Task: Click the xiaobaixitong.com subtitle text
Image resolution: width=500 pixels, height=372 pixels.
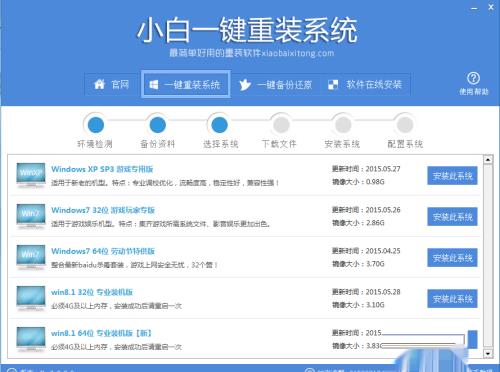Action: tap(297, 53)
